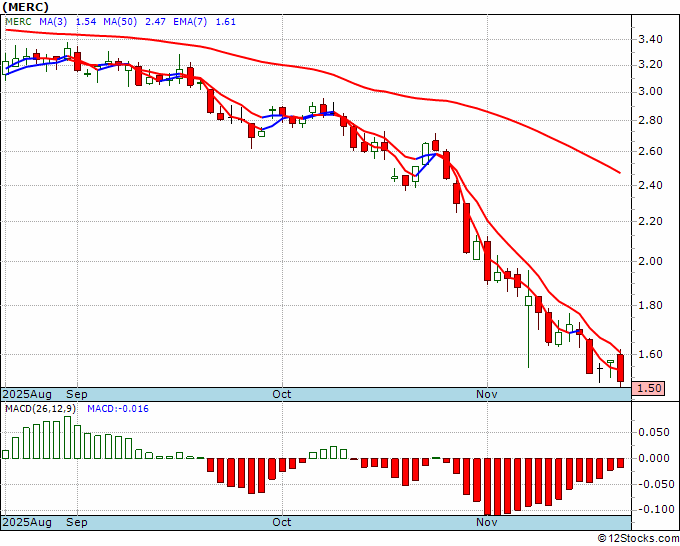Click the 2025Aug label on price chart axis
Screen dimensions: 680x546
27,394
